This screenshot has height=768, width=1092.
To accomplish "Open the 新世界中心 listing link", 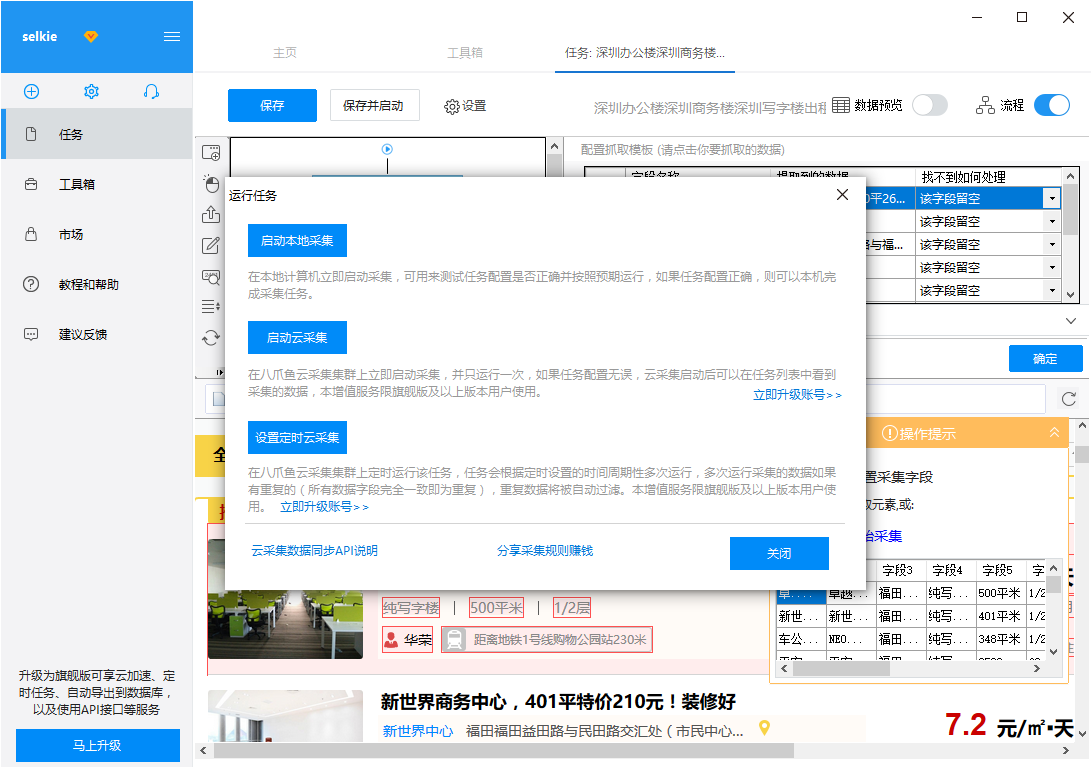I will click(x=418, y=731).
